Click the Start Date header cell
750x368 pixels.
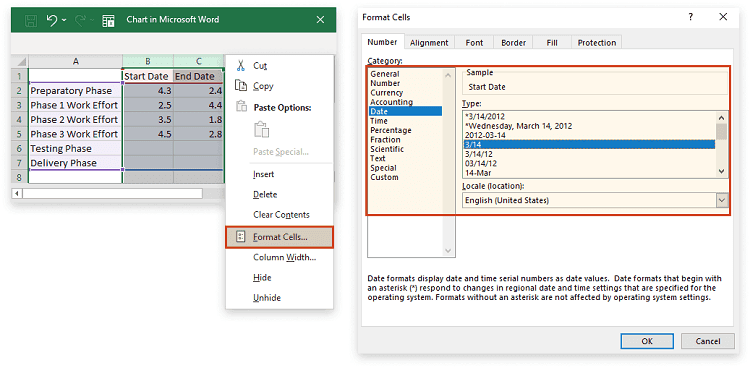point(148,76)
